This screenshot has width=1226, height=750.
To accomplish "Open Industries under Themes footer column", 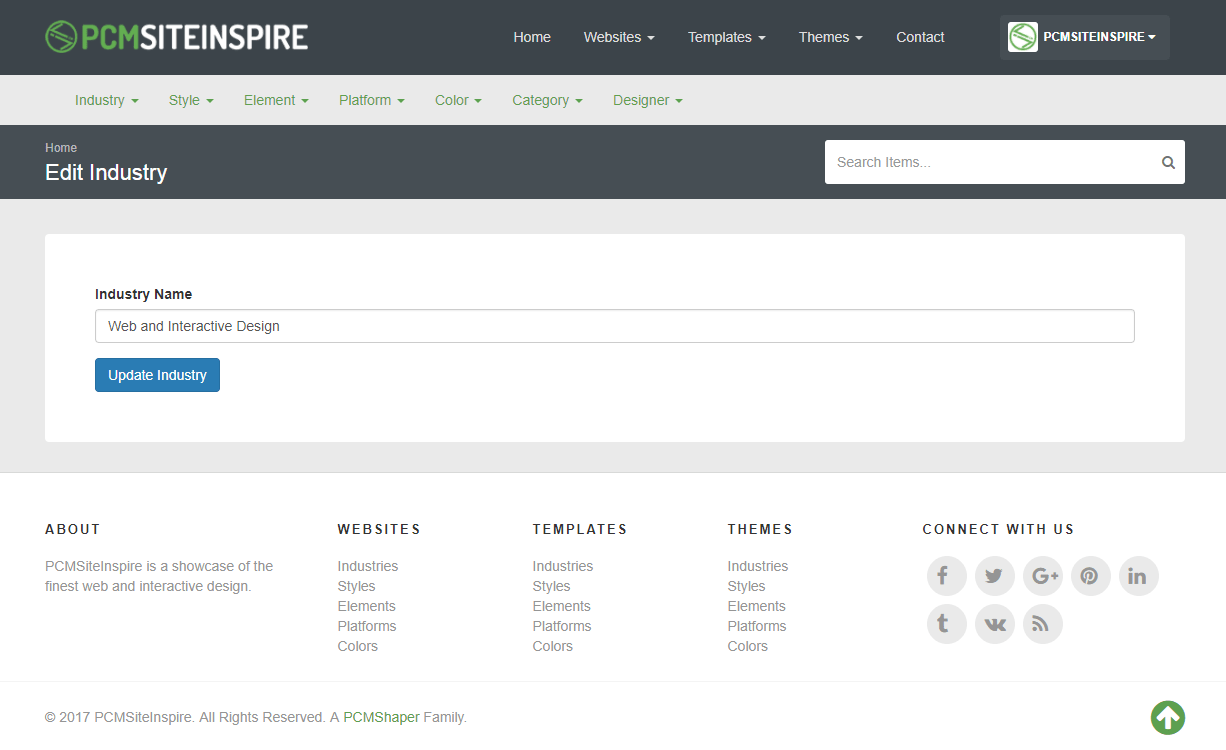I will 758,566.
